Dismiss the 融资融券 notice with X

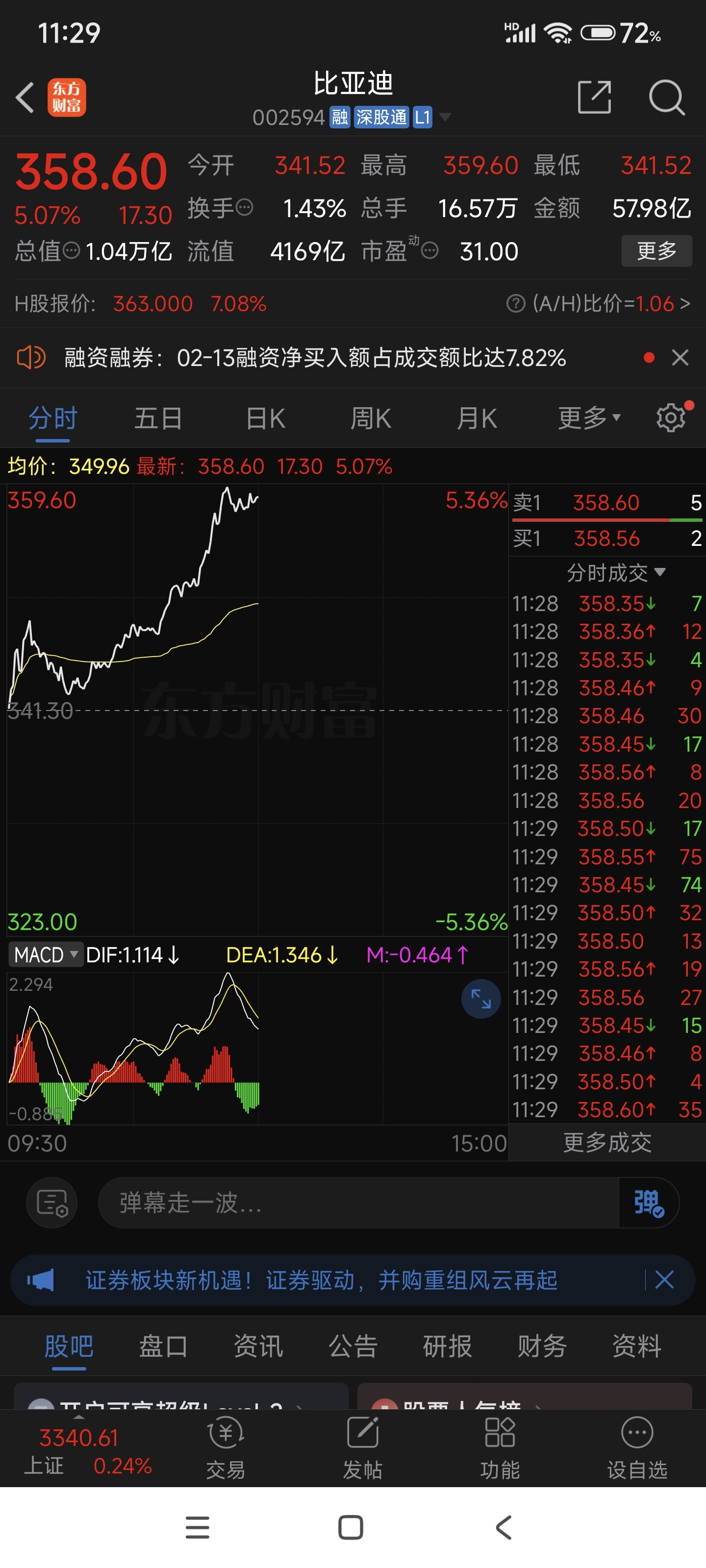click(680, 357)
